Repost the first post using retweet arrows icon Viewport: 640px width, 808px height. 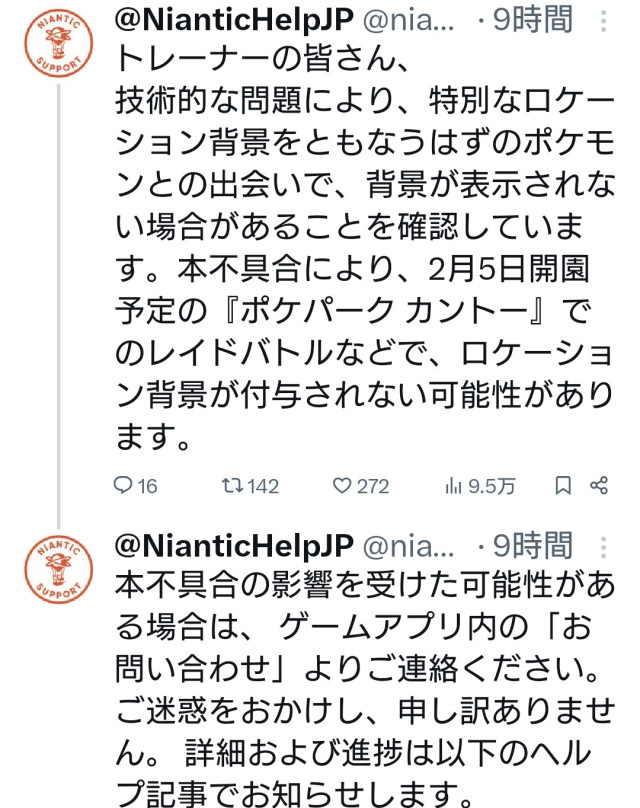point(231,486)
